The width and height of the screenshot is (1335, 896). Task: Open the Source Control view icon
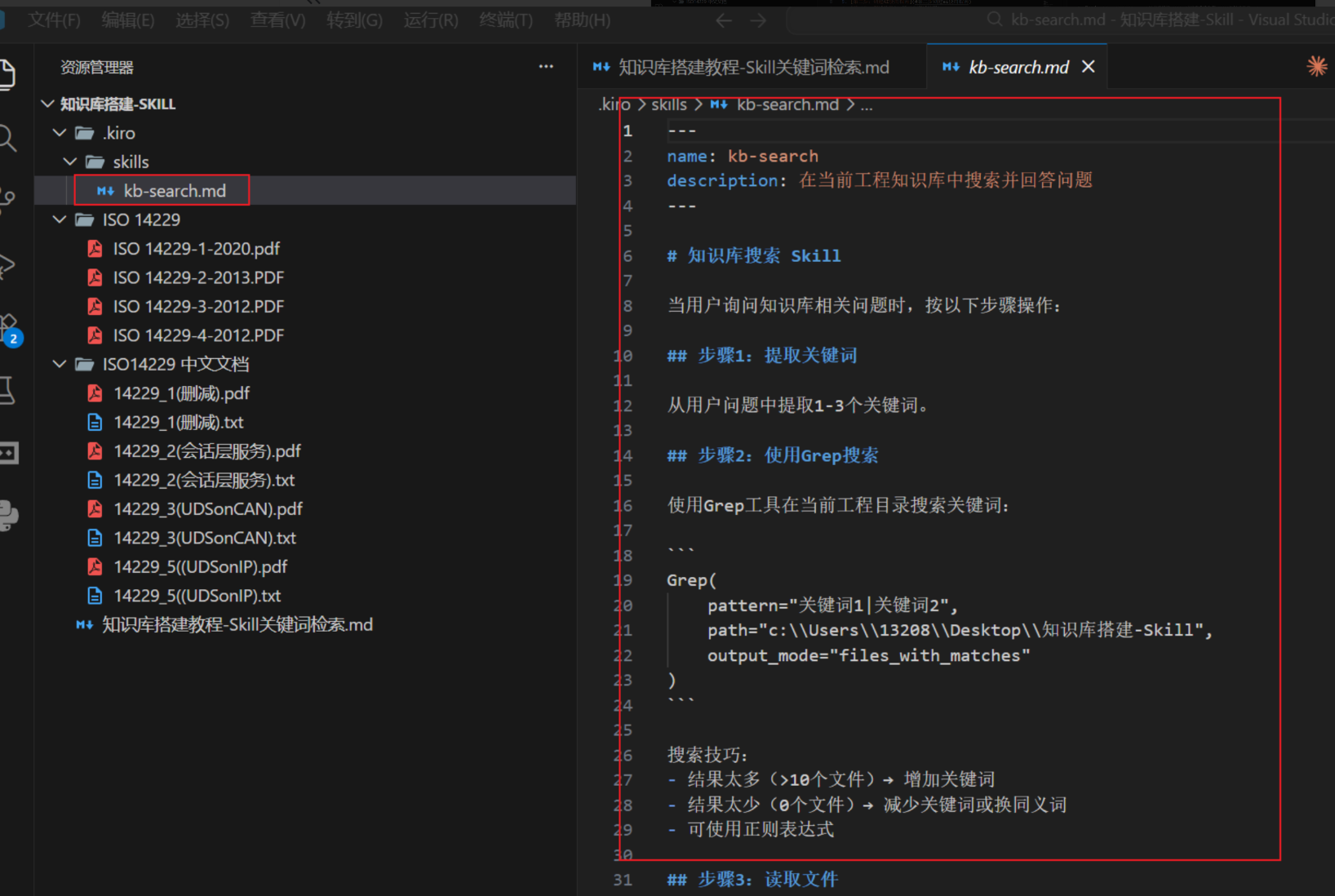[x=7, y=201]
